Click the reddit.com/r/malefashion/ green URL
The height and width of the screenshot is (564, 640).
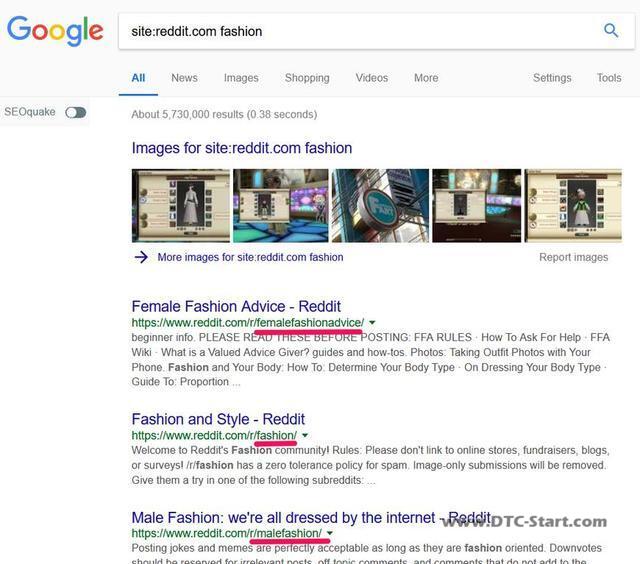[227, 533]
